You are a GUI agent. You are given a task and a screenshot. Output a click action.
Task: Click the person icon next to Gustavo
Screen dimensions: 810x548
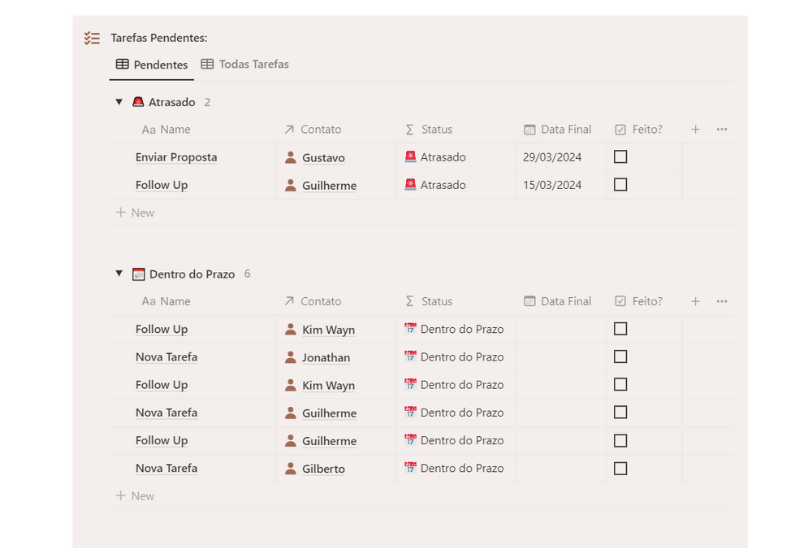coord(291,157)
